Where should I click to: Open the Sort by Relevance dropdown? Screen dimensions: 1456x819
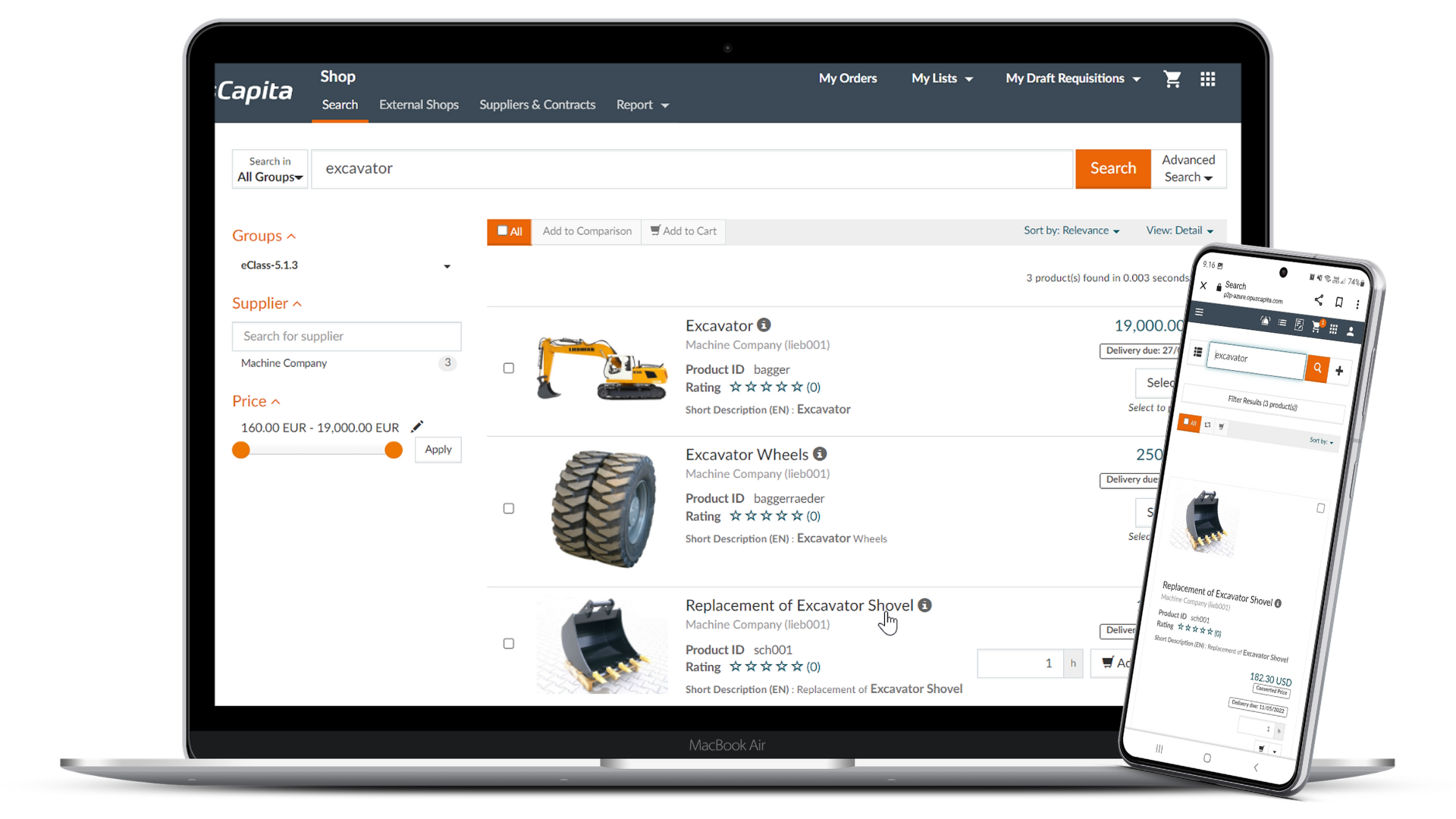[1071, 231]
